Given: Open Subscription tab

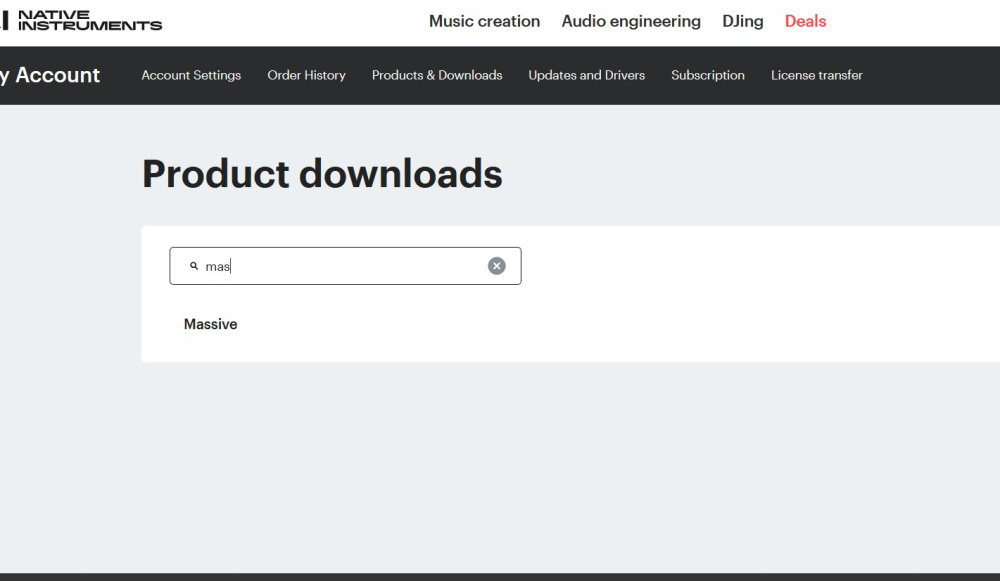Looking at the screenshot, I should click(707, 75).
